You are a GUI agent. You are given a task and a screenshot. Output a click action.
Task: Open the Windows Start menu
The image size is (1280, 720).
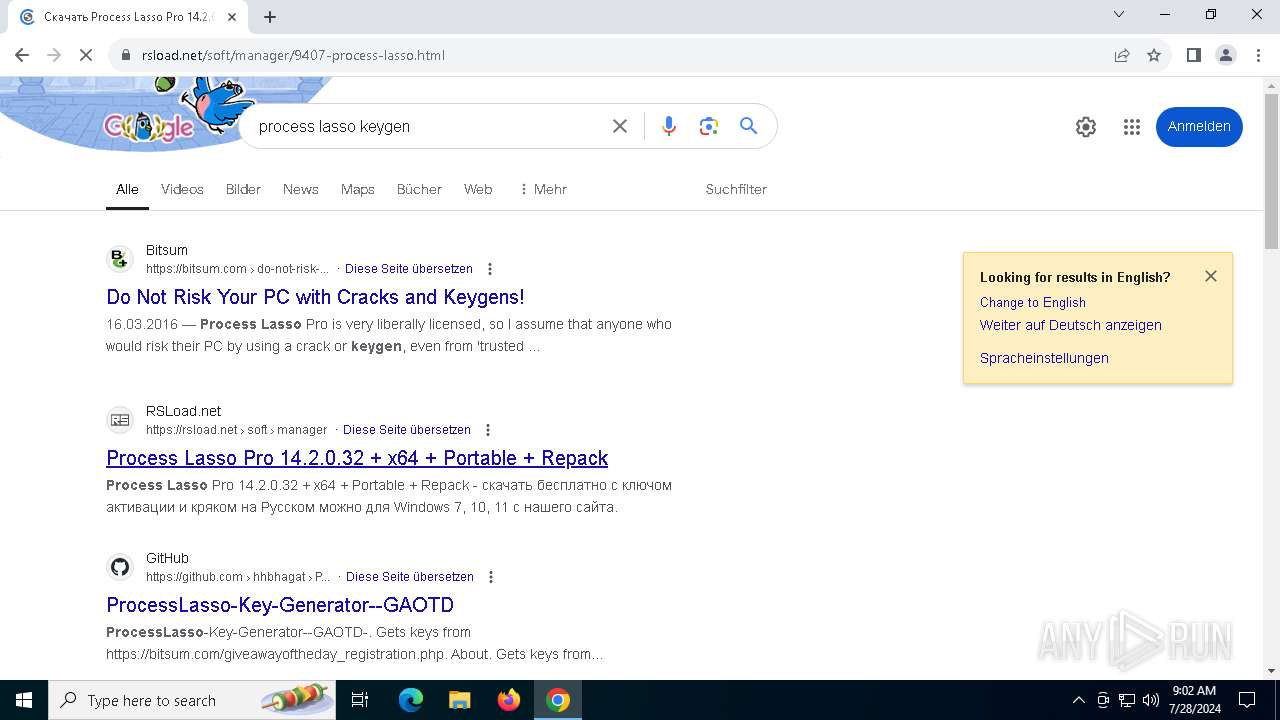(x=24, y=700)
